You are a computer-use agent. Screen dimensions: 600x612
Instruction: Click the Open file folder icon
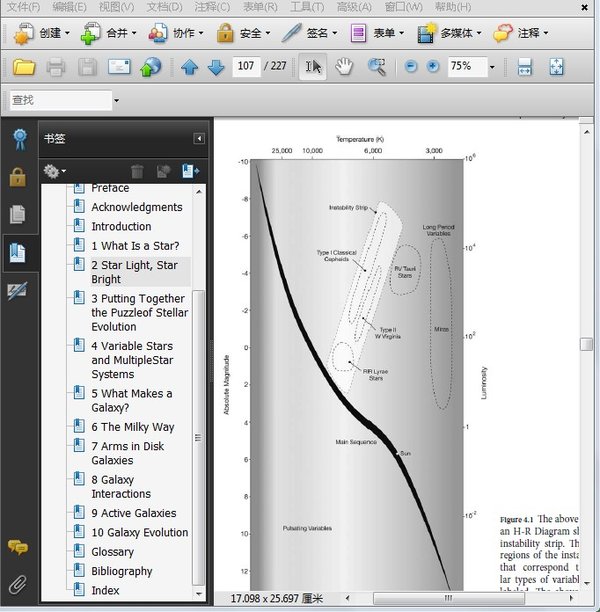(23, 68)
